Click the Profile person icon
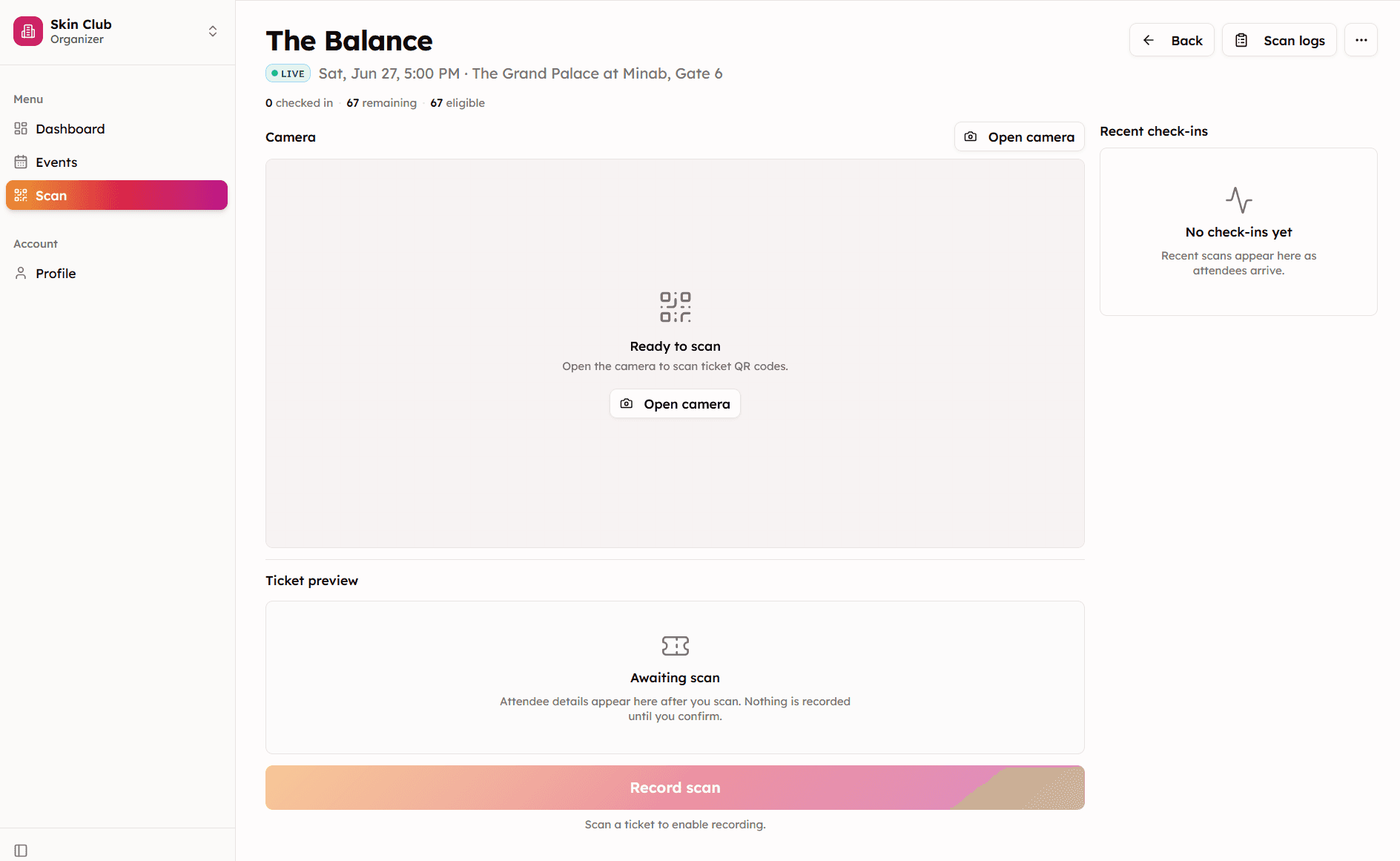The height and width of the screenshot is (861, 1400). pyautogui.click(x=21, y=274)
